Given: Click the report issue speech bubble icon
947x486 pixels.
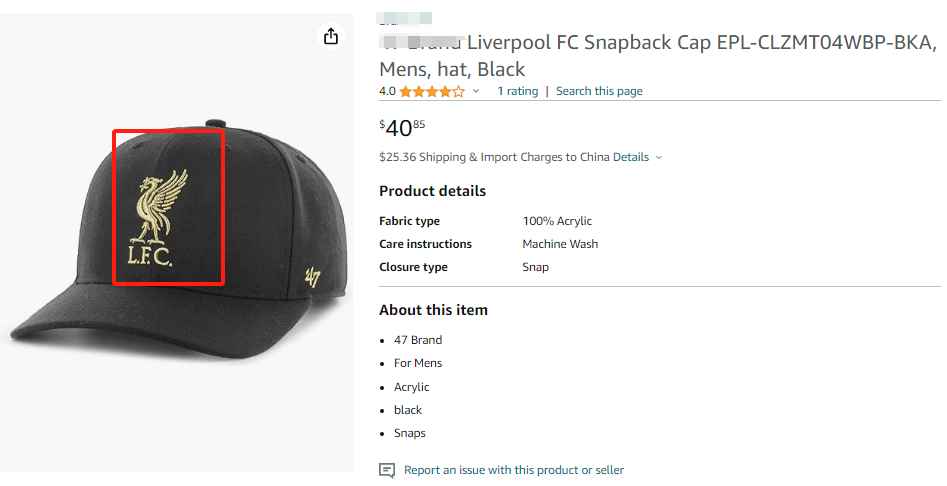Looking at the screenshot, I should 387,470.
